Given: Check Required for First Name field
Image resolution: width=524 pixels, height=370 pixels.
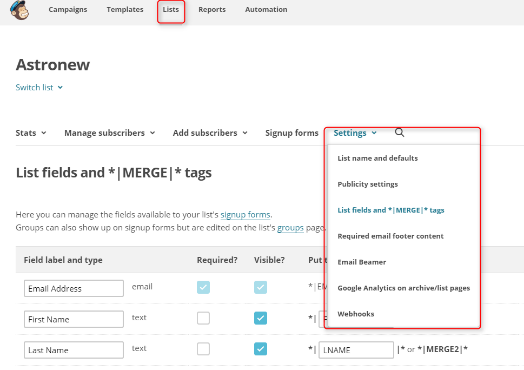Looking at the screenshot, I should coord(203,318).
